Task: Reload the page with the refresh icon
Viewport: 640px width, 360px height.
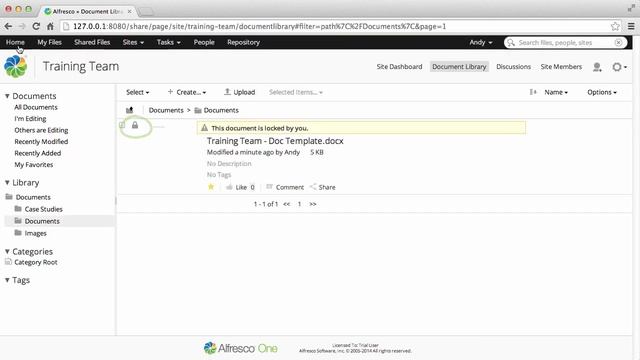Action: pyautogui.click(x=36, y=26)
